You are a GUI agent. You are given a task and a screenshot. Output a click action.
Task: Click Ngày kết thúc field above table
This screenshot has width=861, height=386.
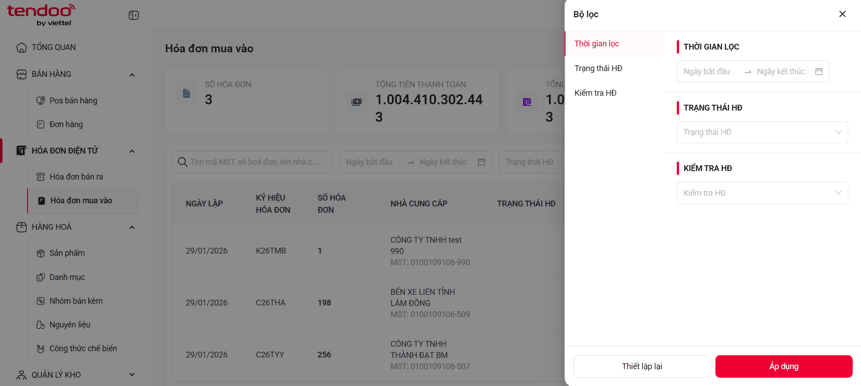coord(444,163)
